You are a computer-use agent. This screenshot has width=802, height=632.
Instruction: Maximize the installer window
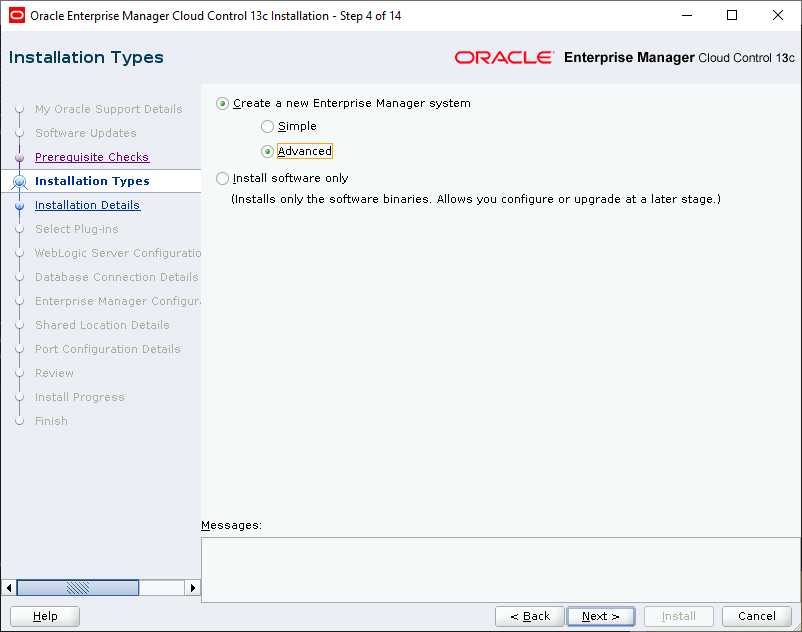tap(732, 15)
